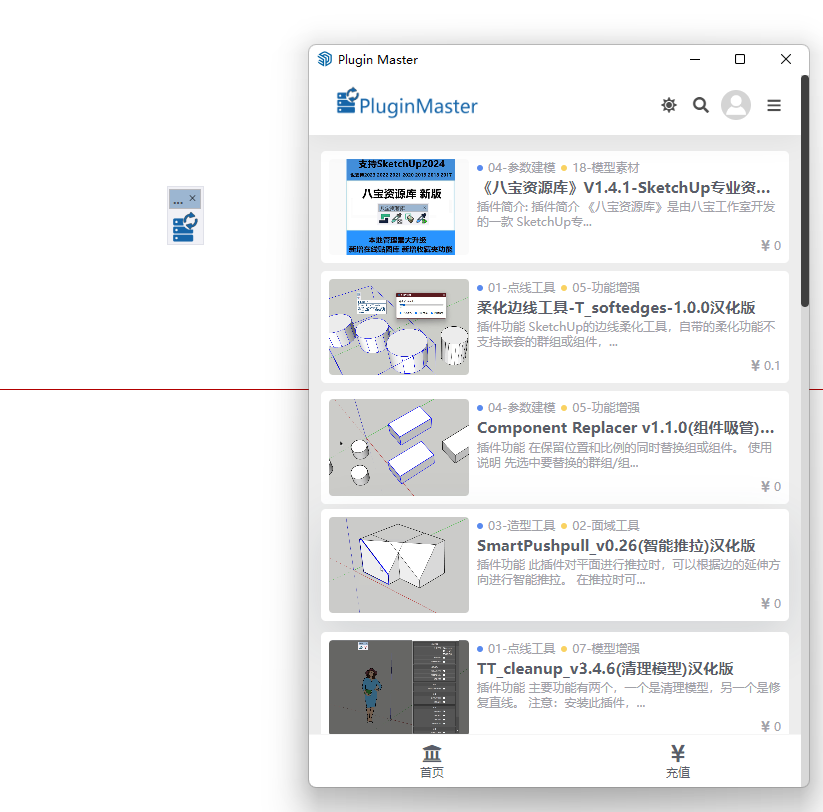
Task: Select the 02-面域工具 tag on SmartPushpull
Action: (x=605, y=525)
